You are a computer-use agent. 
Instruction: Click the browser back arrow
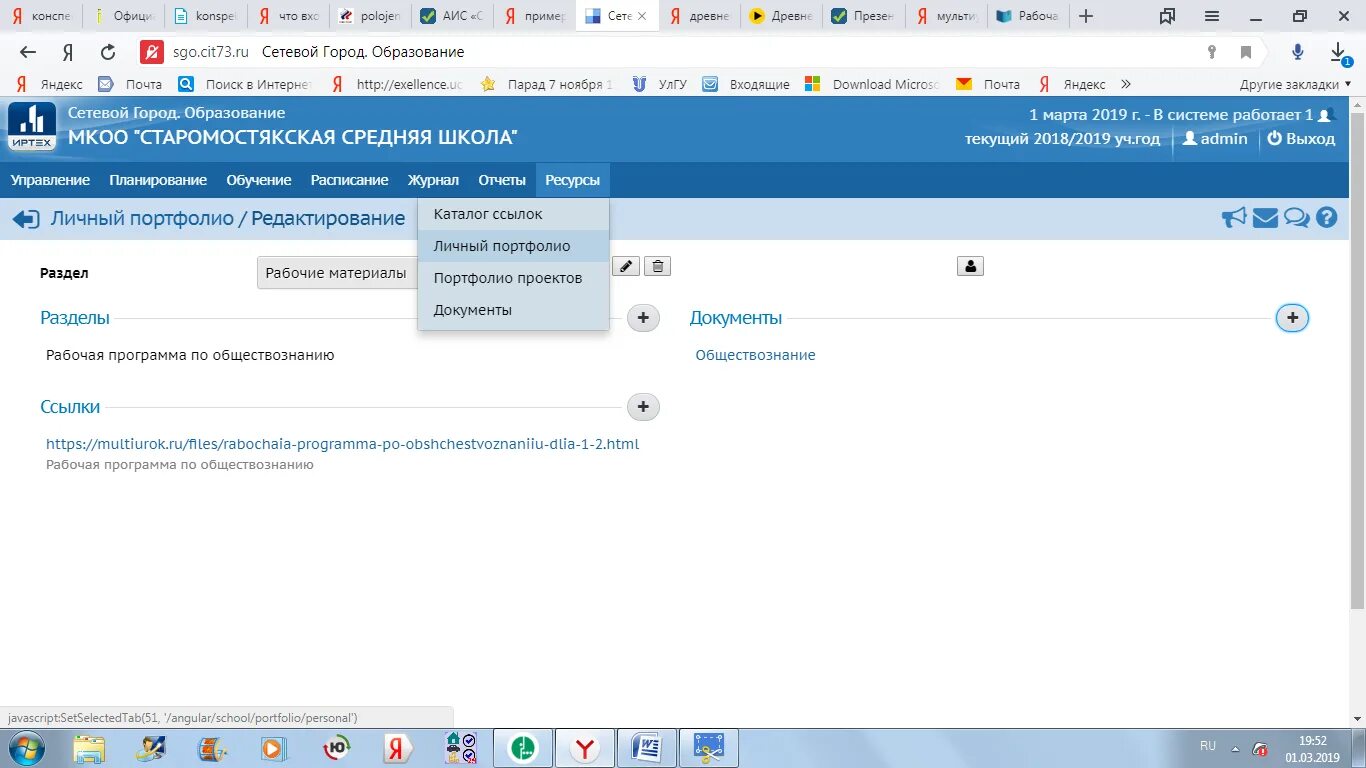point(28,52)
